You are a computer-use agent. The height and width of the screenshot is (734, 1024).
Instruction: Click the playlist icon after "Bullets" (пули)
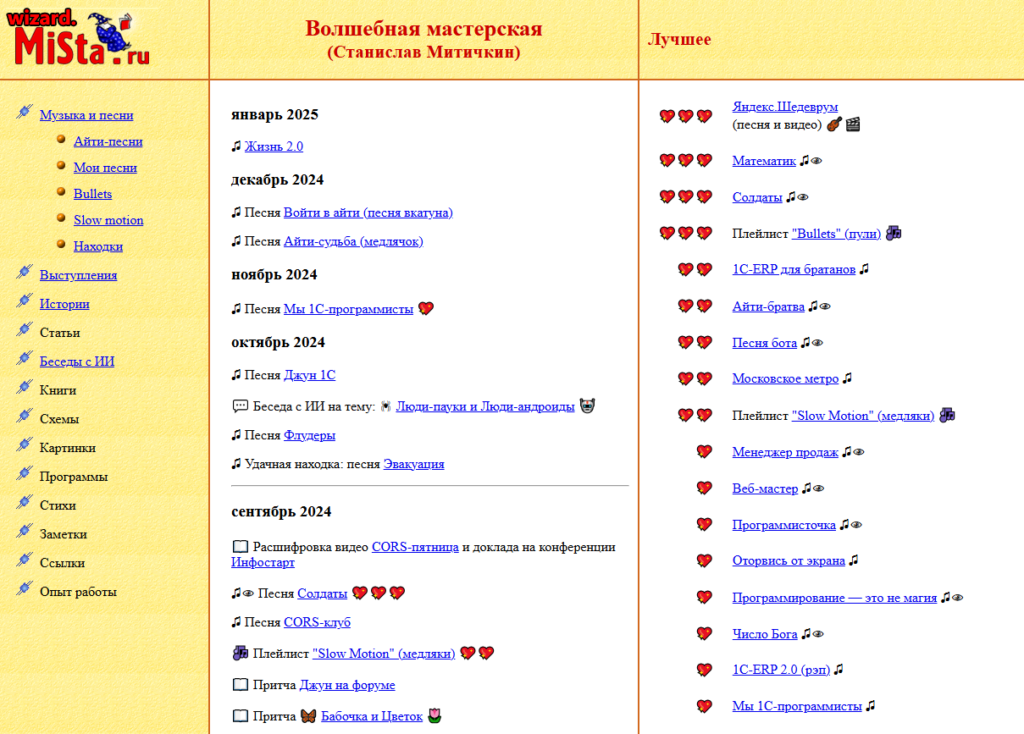893,233
